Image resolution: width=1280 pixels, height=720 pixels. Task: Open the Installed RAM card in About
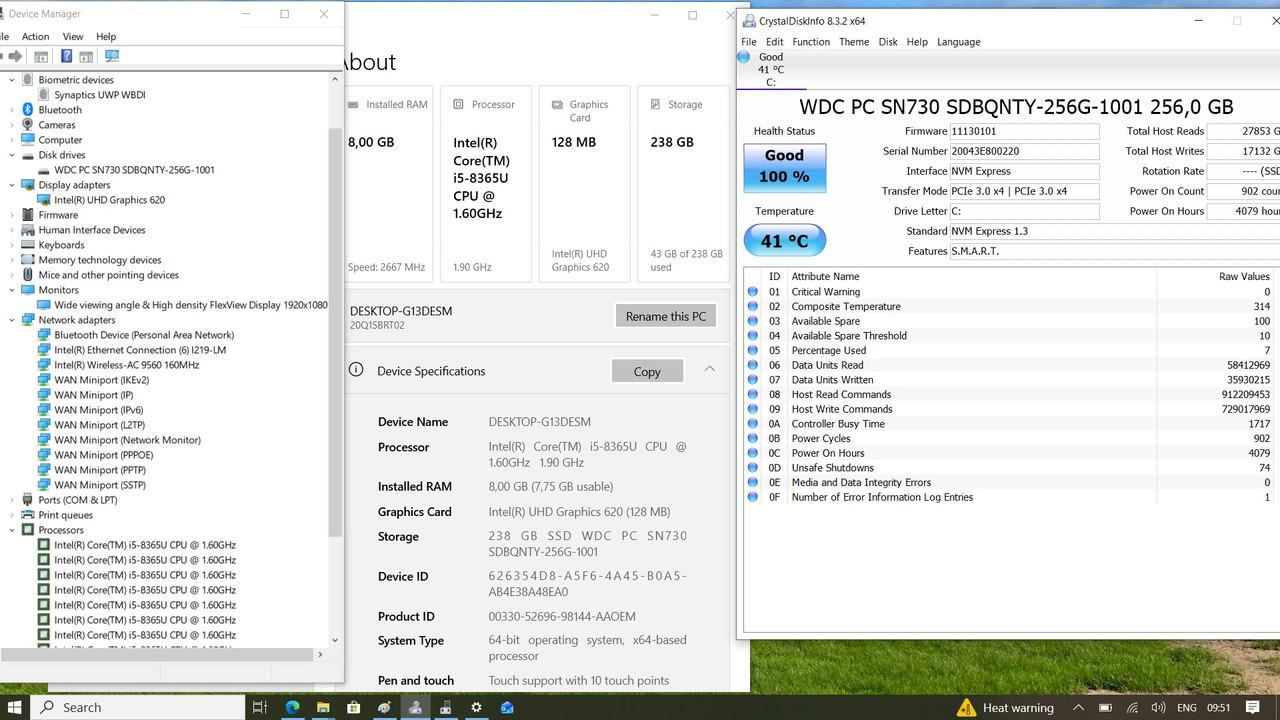click(387, 185)
